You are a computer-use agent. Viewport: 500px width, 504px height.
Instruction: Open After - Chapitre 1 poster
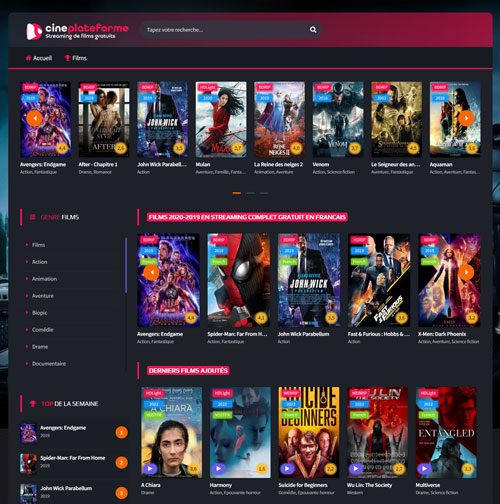[104, 119]
